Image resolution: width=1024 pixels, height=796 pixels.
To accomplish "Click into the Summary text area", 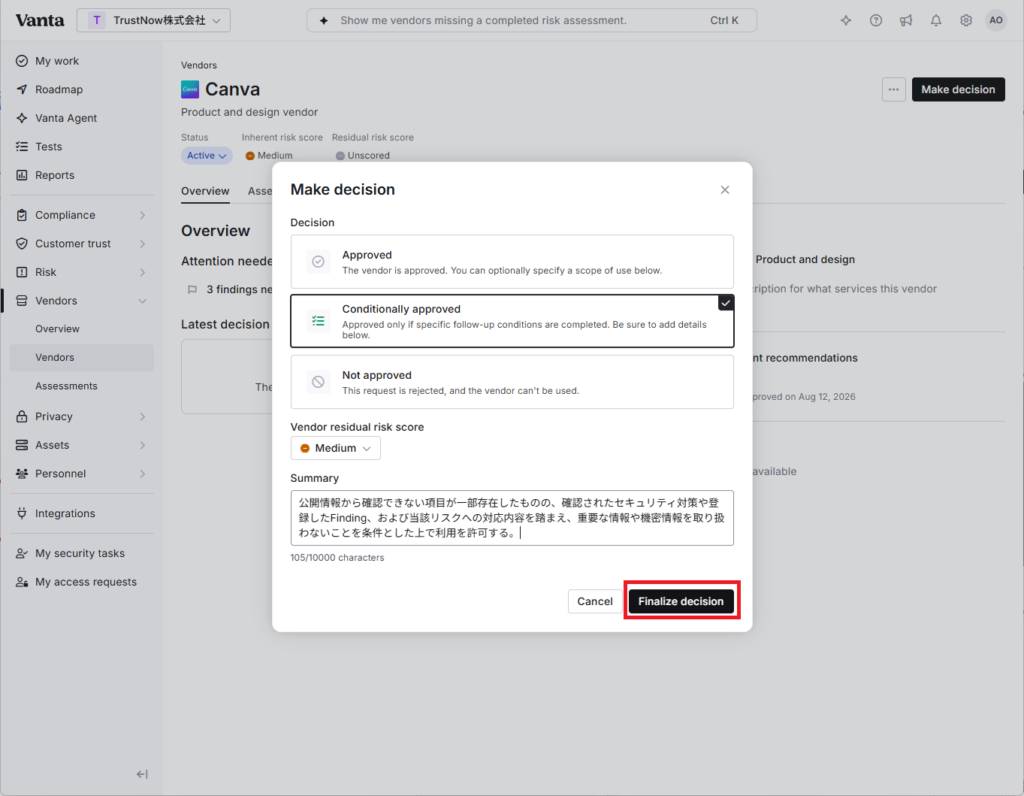I will coord(511,518).
